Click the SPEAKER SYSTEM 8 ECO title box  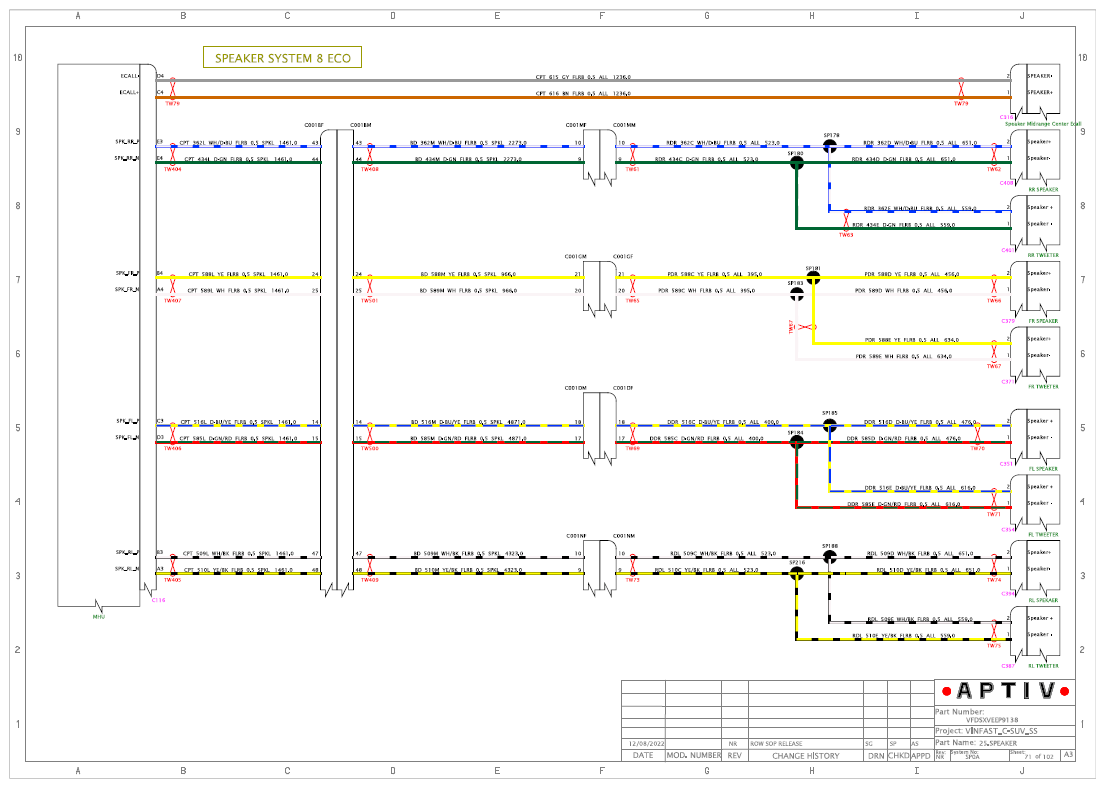[x=282, y=58]
